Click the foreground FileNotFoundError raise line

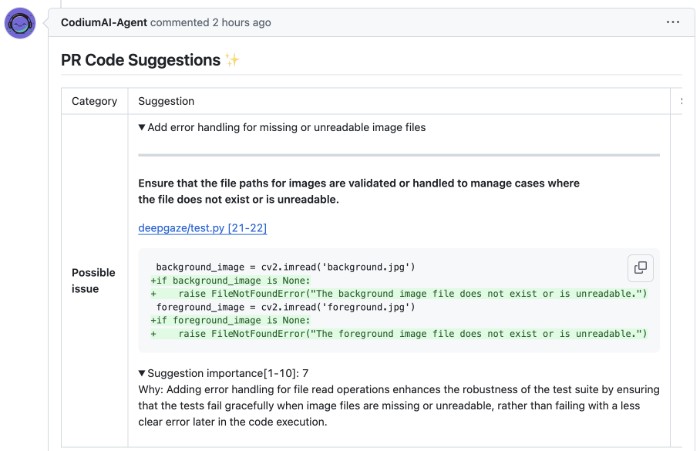399,334
